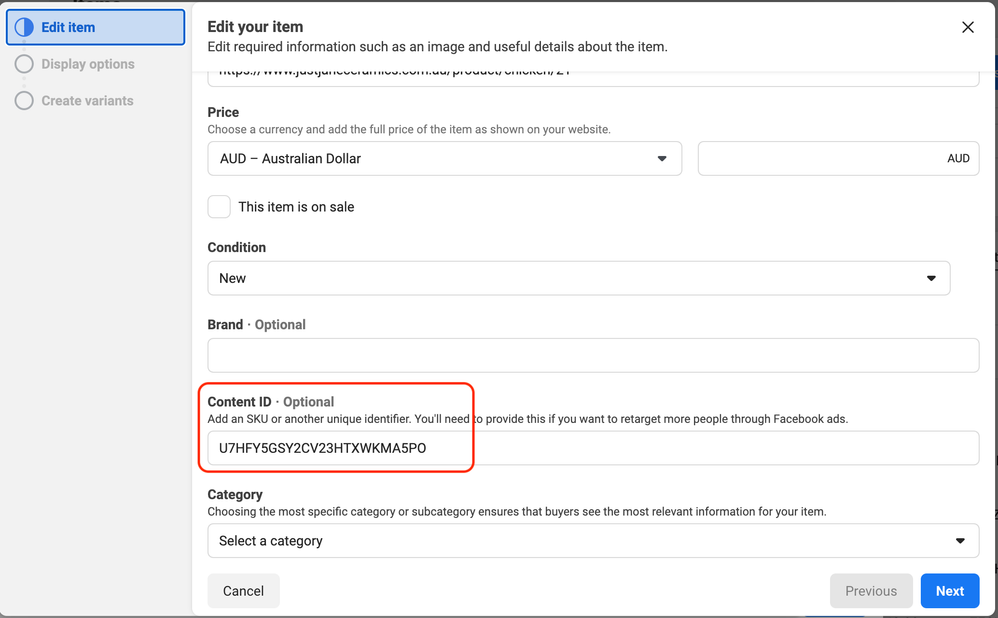Image resolution: width=998 pixels, height=618 pixels.
Task: Go to the Display options step
Action: click(x=88, y=64)
